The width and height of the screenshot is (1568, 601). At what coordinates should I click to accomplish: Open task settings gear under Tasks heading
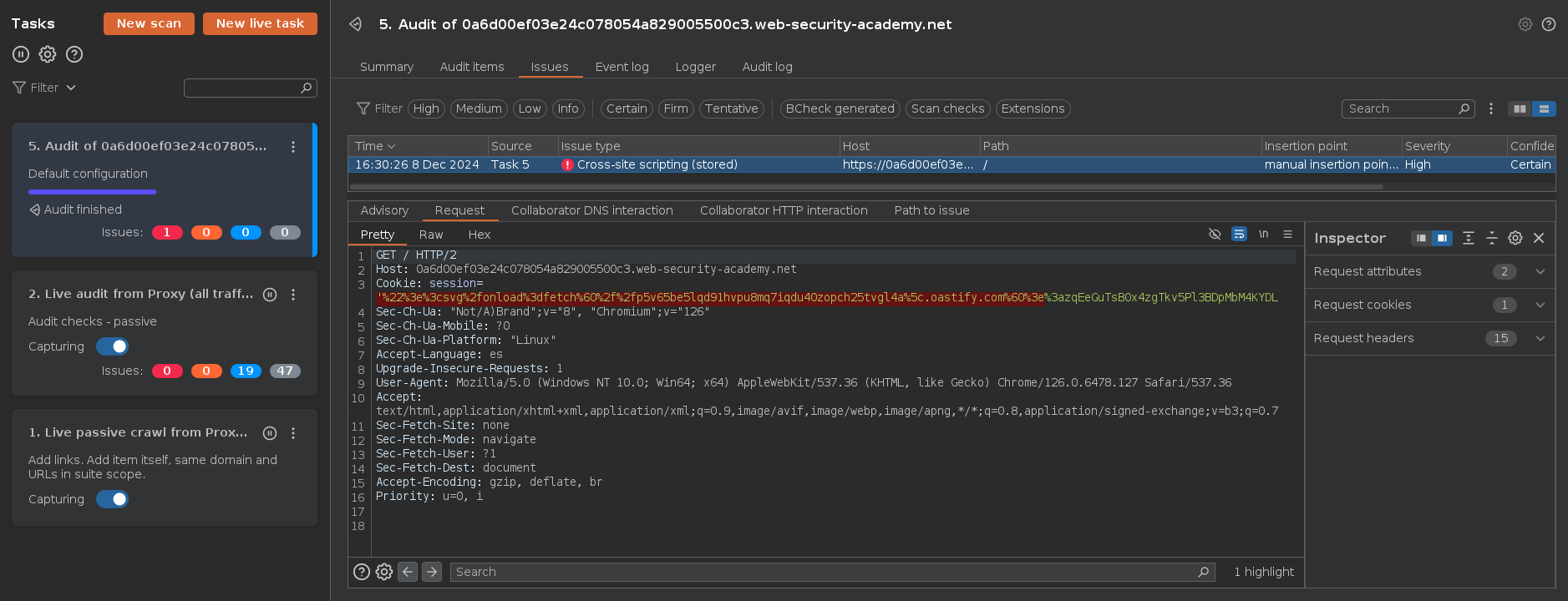pyautogui.click(x=48, y=54)
